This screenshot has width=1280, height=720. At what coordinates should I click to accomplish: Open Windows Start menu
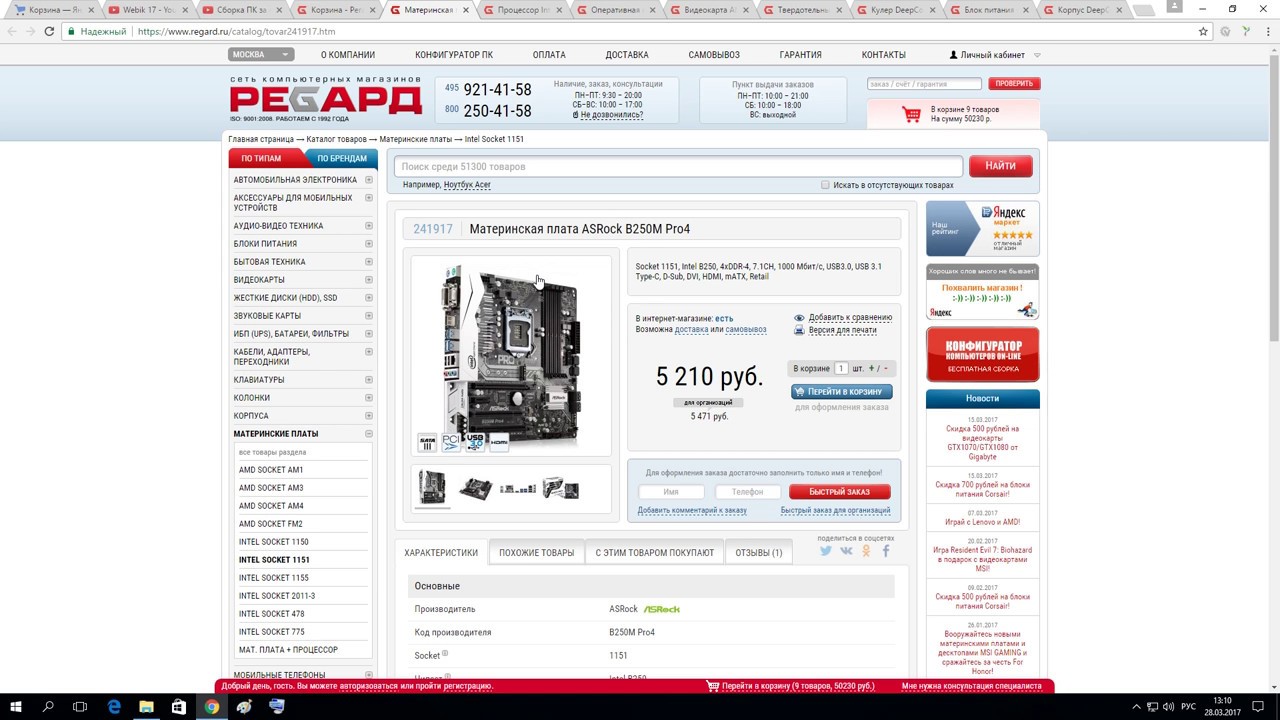pos(16,706)
